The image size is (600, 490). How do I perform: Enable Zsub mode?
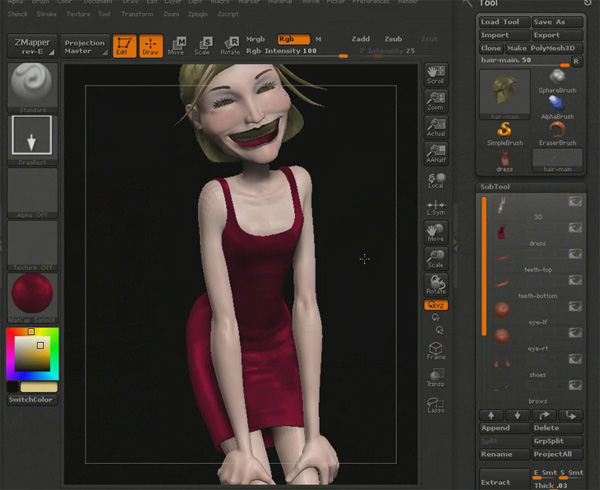pyautogui.click(x=393, y=39)
